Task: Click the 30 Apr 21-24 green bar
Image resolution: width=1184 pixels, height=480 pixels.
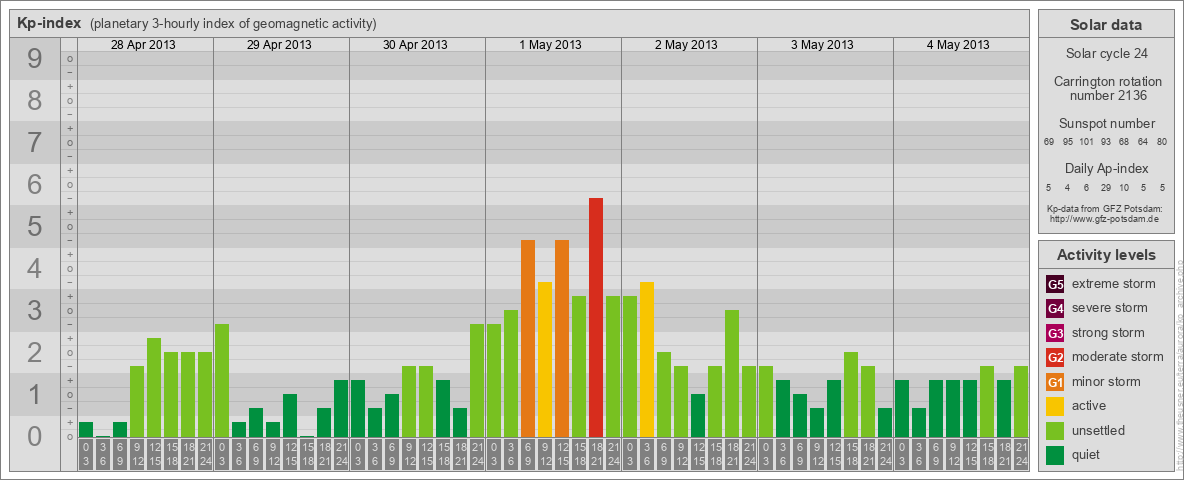Action: pos(476,380)
